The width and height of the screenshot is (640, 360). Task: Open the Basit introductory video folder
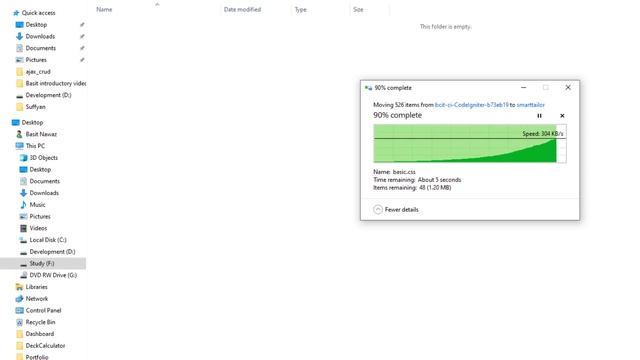(x=51, y=83)
